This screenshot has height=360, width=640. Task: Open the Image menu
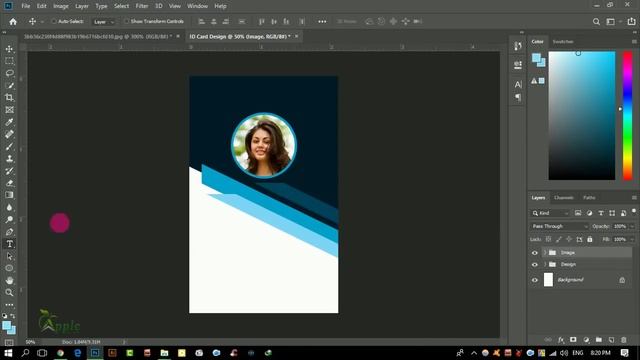point(61,6)
